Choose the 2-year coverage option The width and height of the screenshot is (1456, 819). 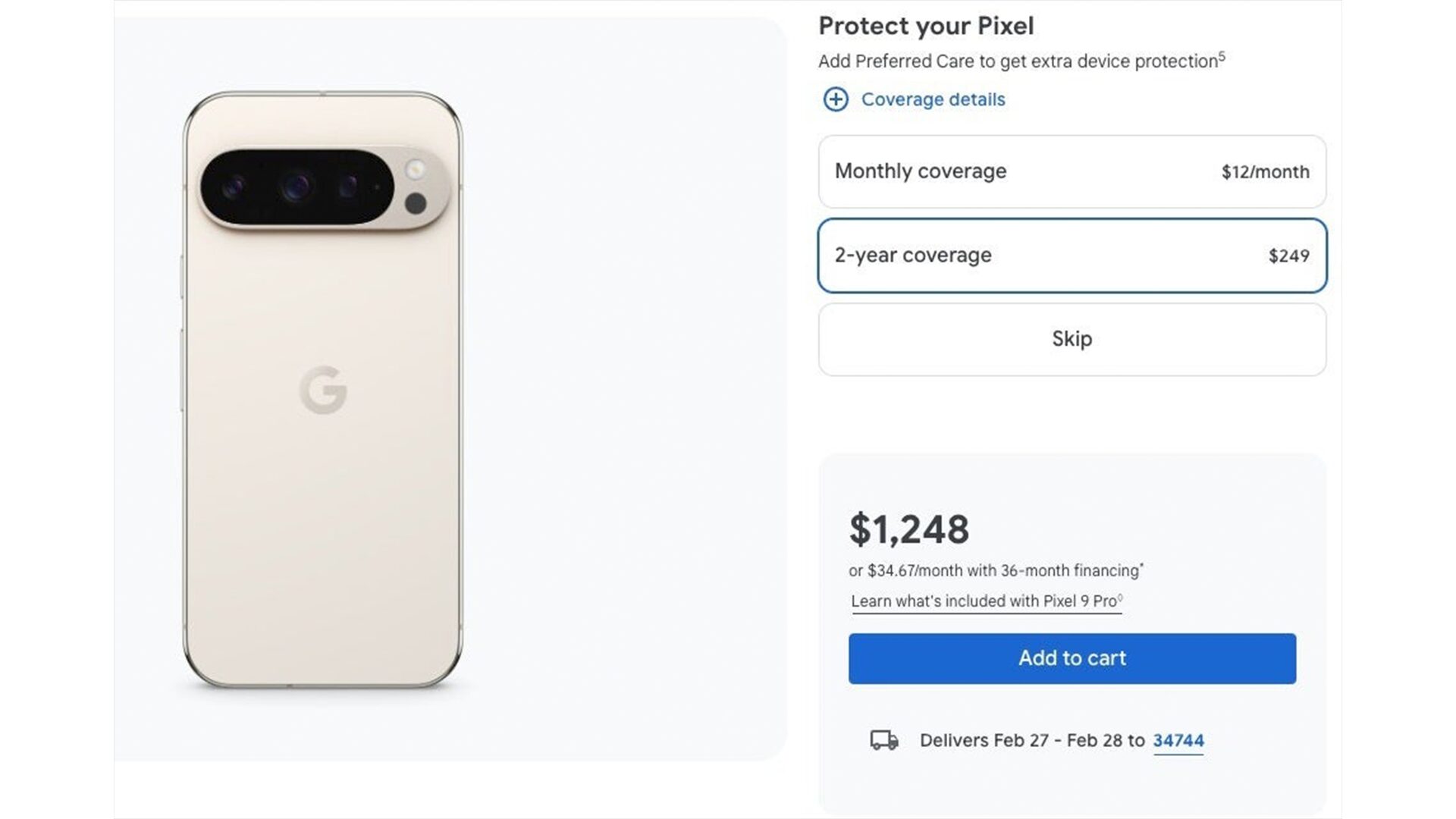point(1072,256)
